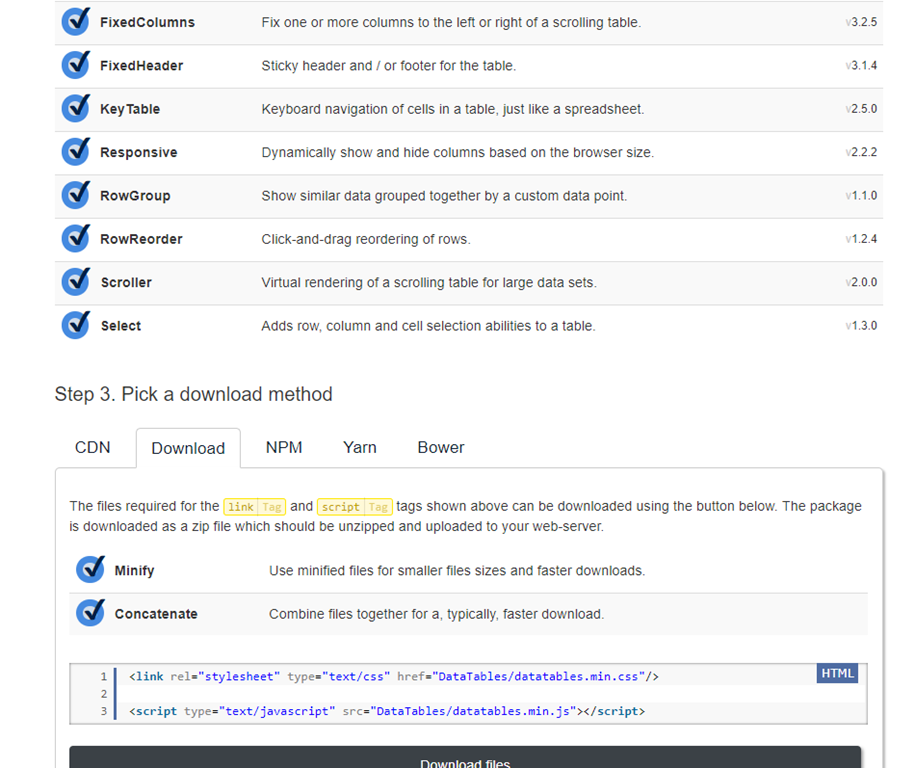This screenshot has height=768, width=915.
Task: Uncheck the FixedHeader extension checkbox
Action: pos(76,65)
